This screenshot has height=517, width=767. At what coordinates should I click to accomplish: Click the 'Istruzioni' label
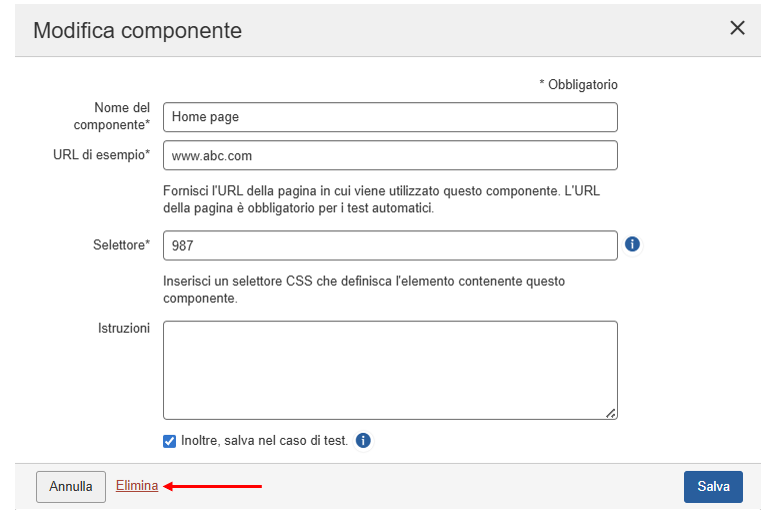pyautogui.click(x=124, y=328)
